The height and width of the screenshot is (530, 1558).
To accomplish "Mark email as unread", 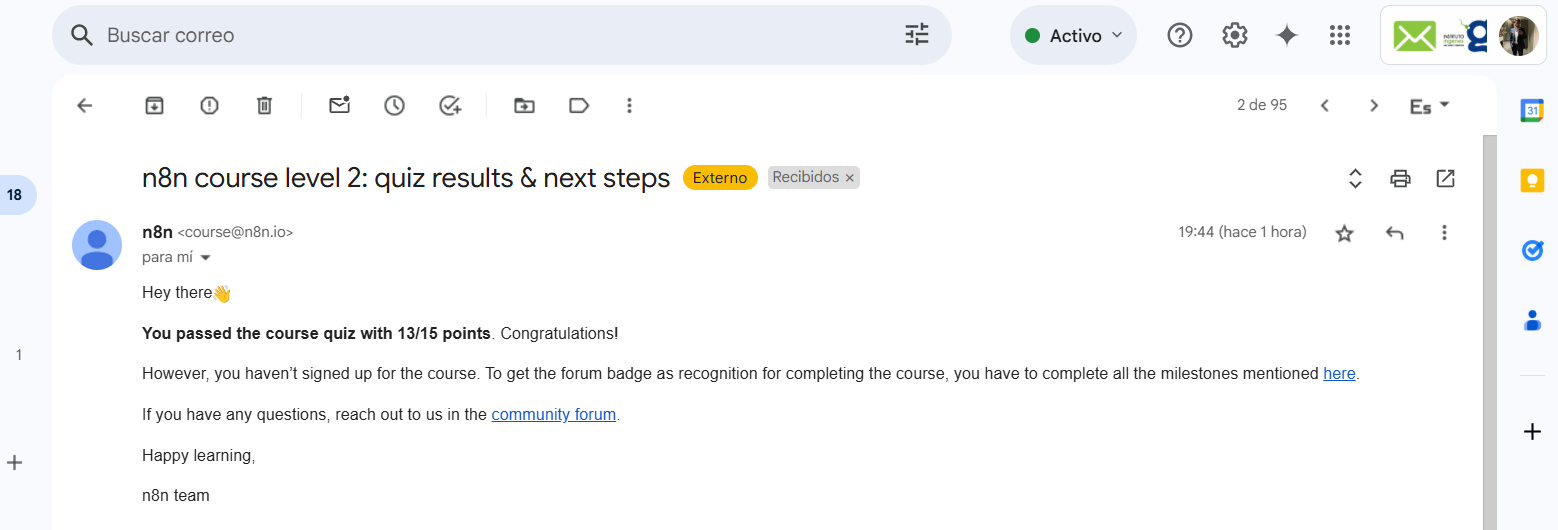I will point(340,105).
